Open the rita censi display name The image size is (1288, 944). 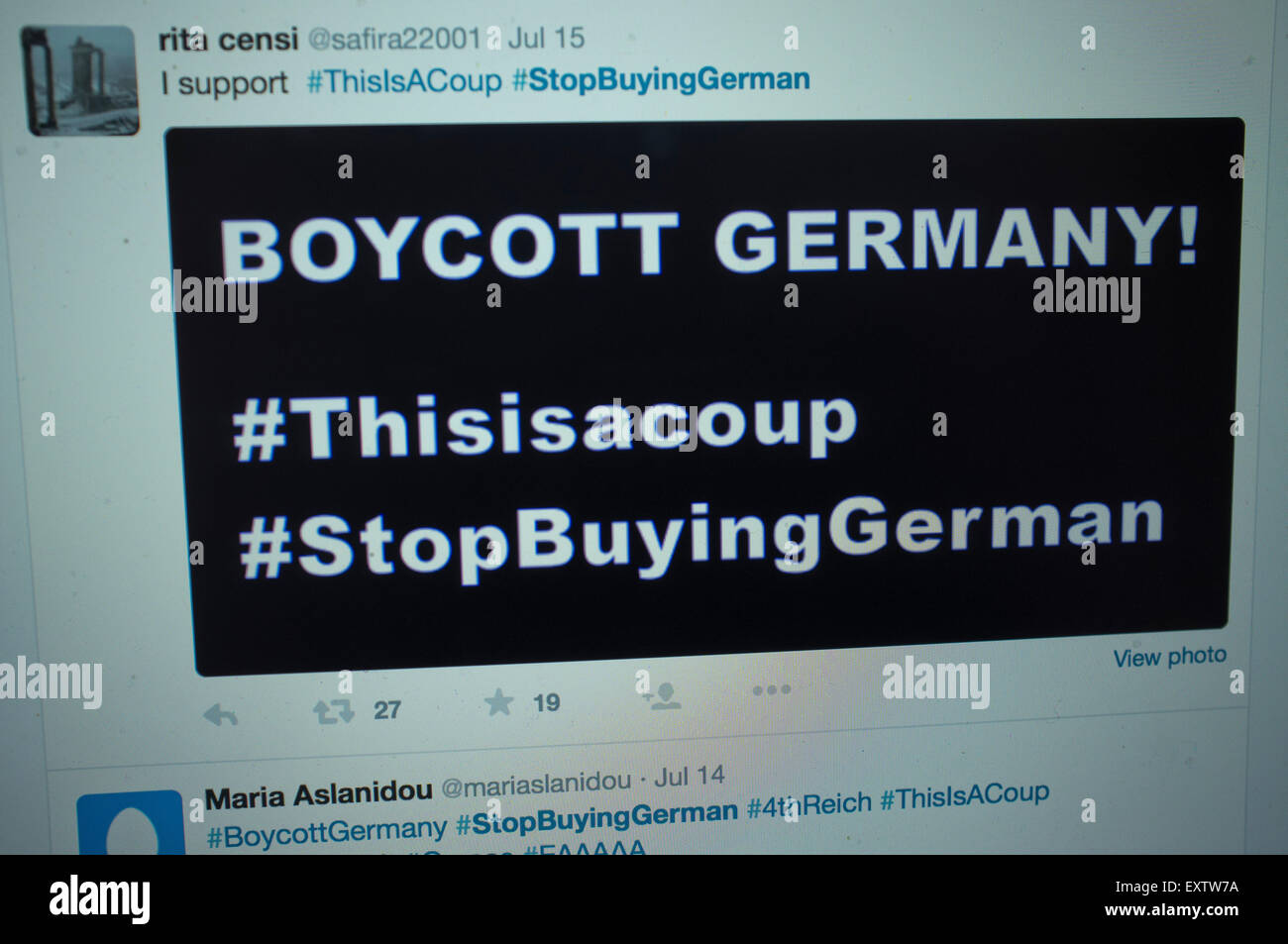pyautogui.click(x=228, y=40)
